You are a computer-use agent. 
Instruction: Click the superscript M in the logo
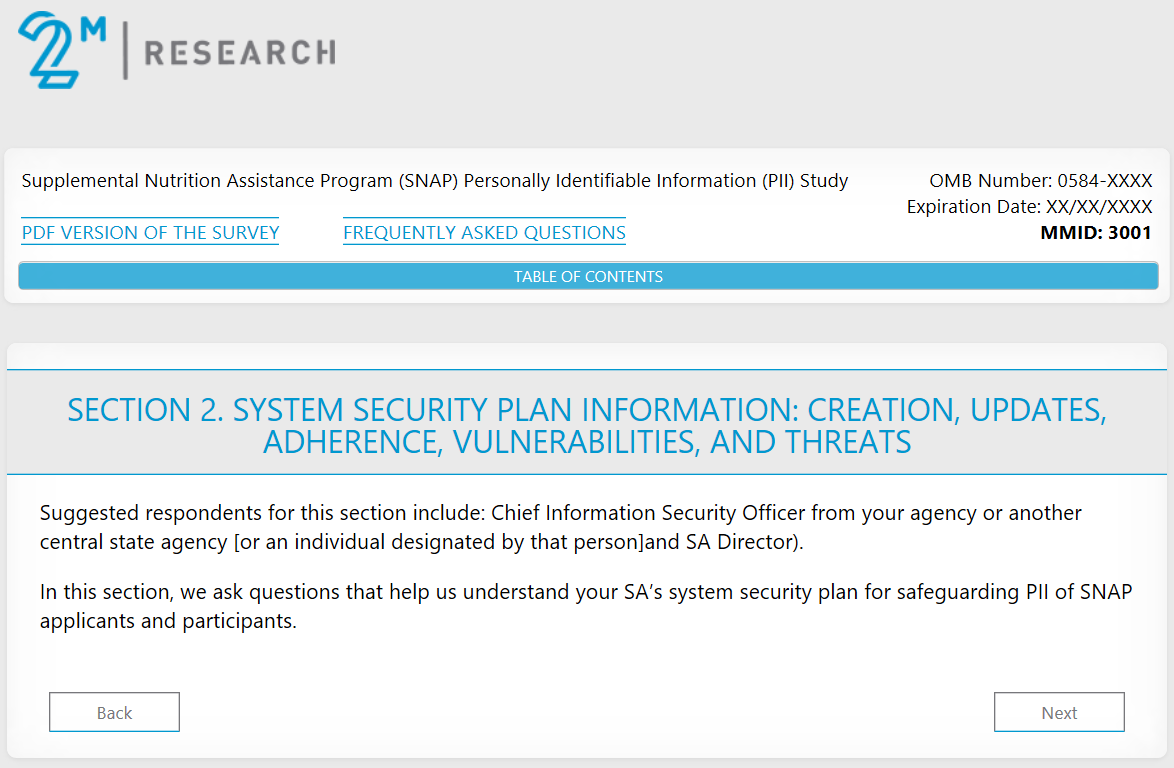click(x=92, y=29)
